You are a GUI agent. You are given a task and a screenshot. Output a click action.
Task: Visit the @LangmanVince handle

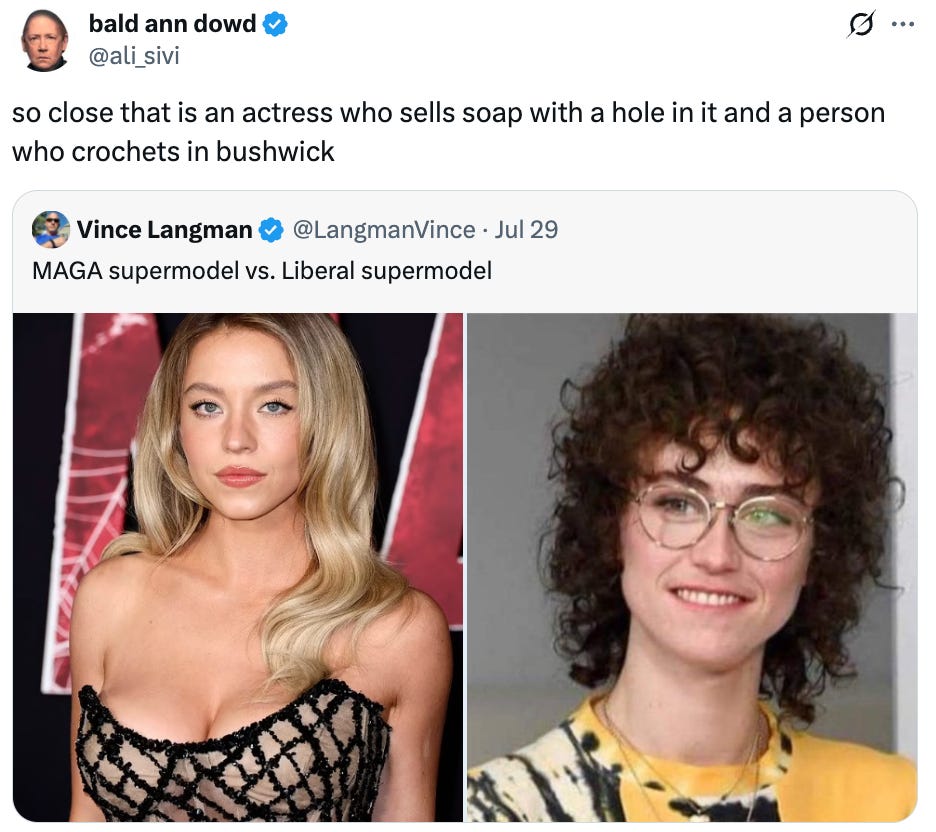[384, 230]
